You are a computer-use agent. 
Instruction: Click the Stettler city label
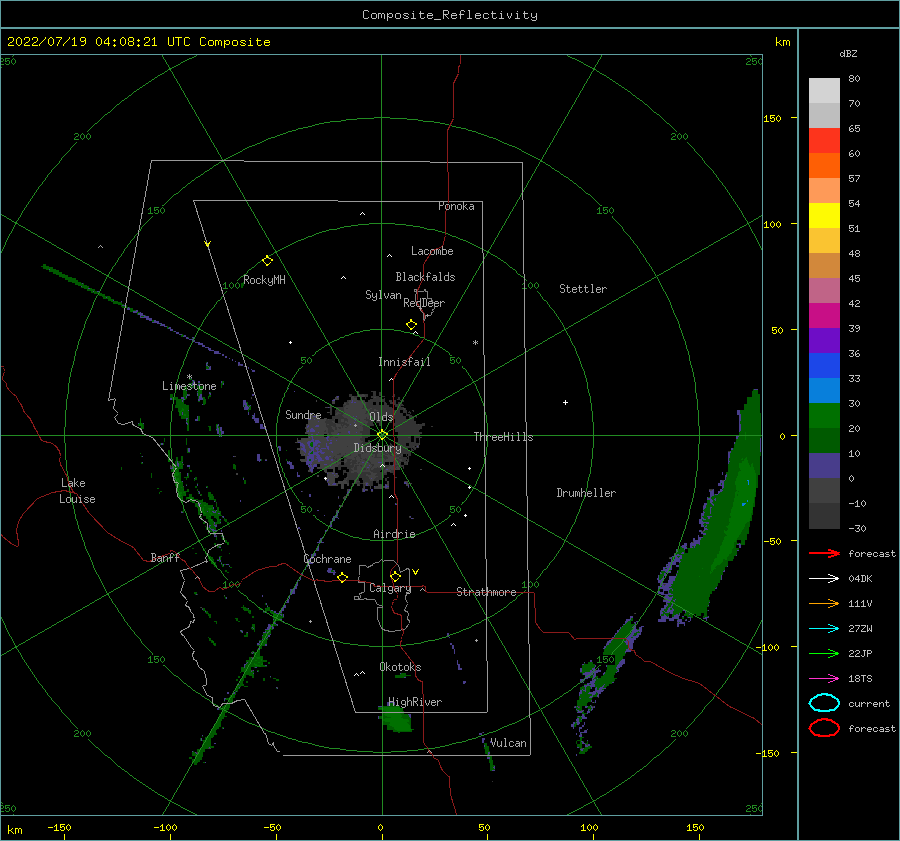click(x=583, y=289)
